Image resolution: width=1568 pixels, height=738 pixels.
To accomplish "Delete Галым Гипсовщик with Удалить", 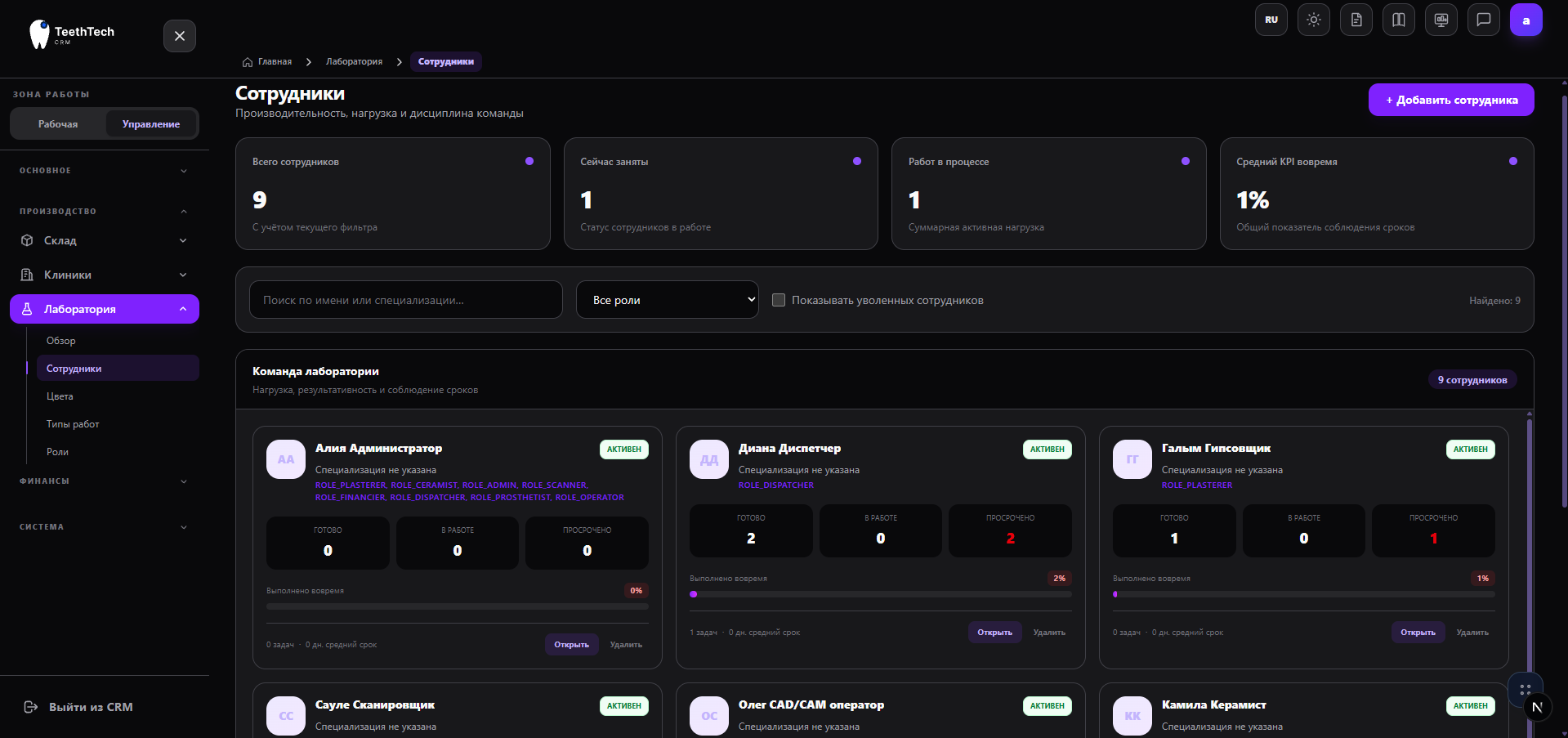I will [1472, 633].
